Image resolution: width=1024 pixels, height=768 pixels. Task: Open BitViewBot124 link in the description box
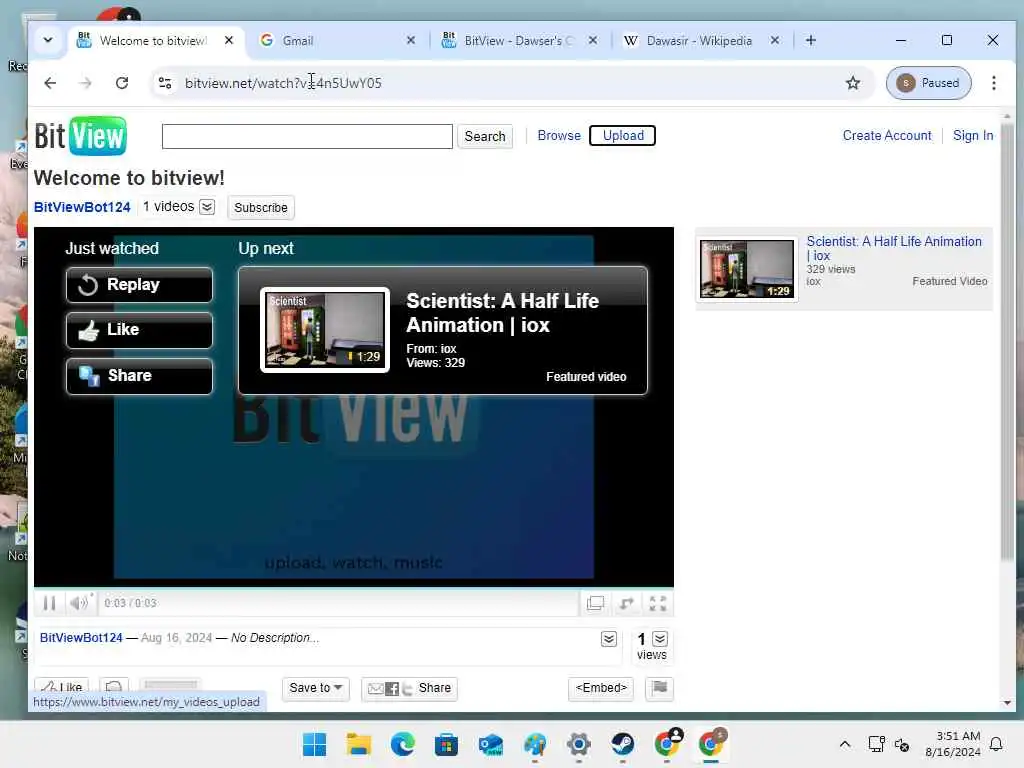coord(81,637)
